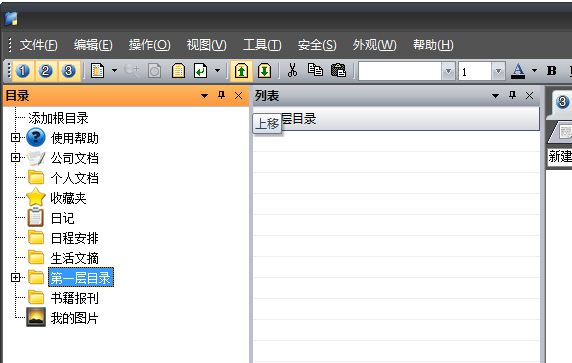The width and height of the screenshot is (572, 363).
Task: Expand the 使用帮助 tree node
Action: click(x=15, y=138)
